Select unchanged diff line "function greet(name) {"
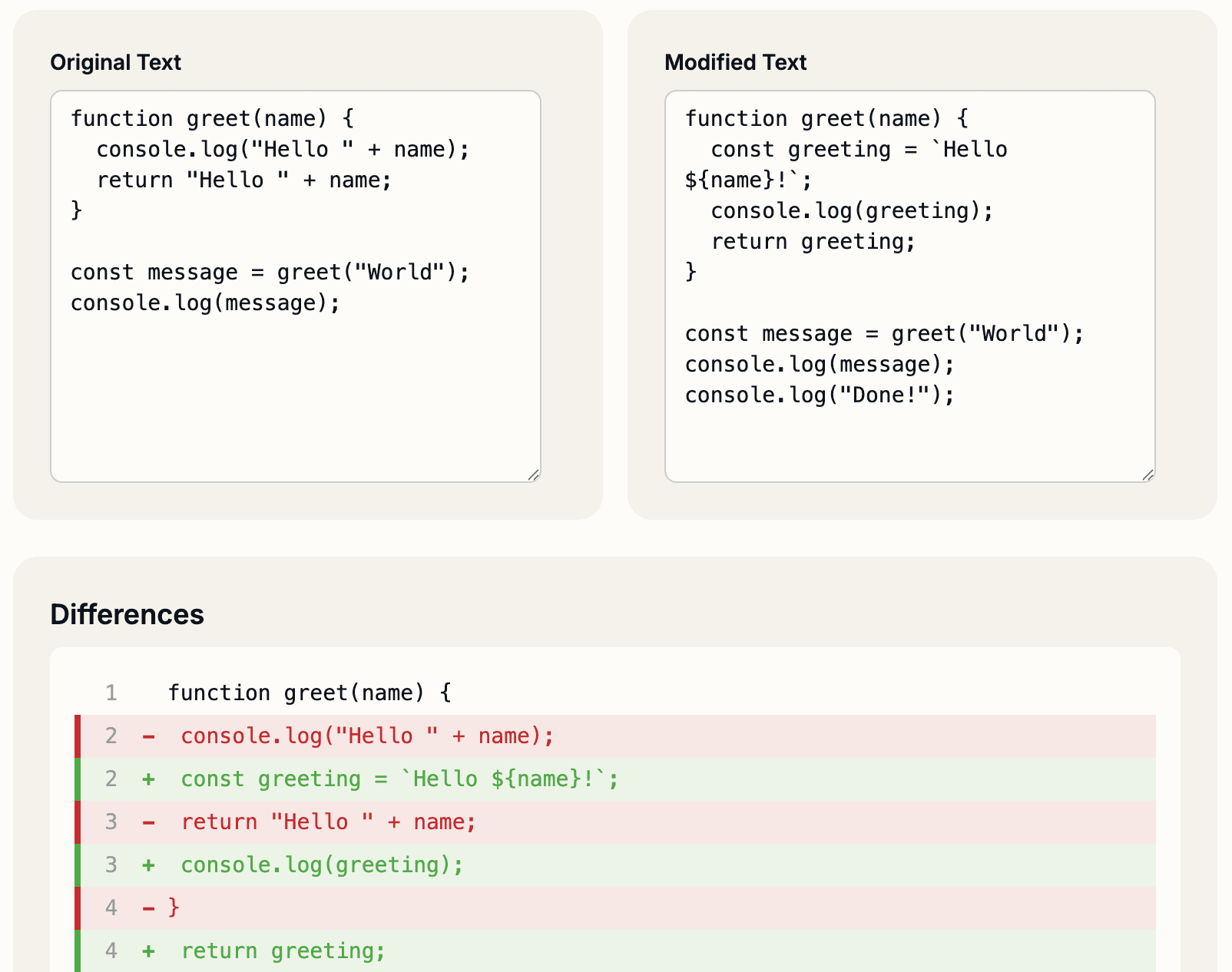Screen dimensions: 1232x972 pos(310,693)
